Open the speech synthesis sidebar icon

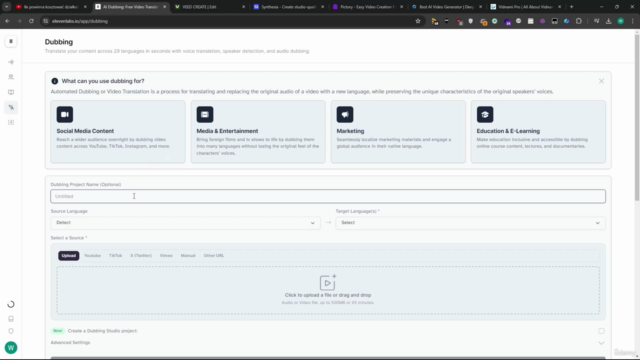11,62
